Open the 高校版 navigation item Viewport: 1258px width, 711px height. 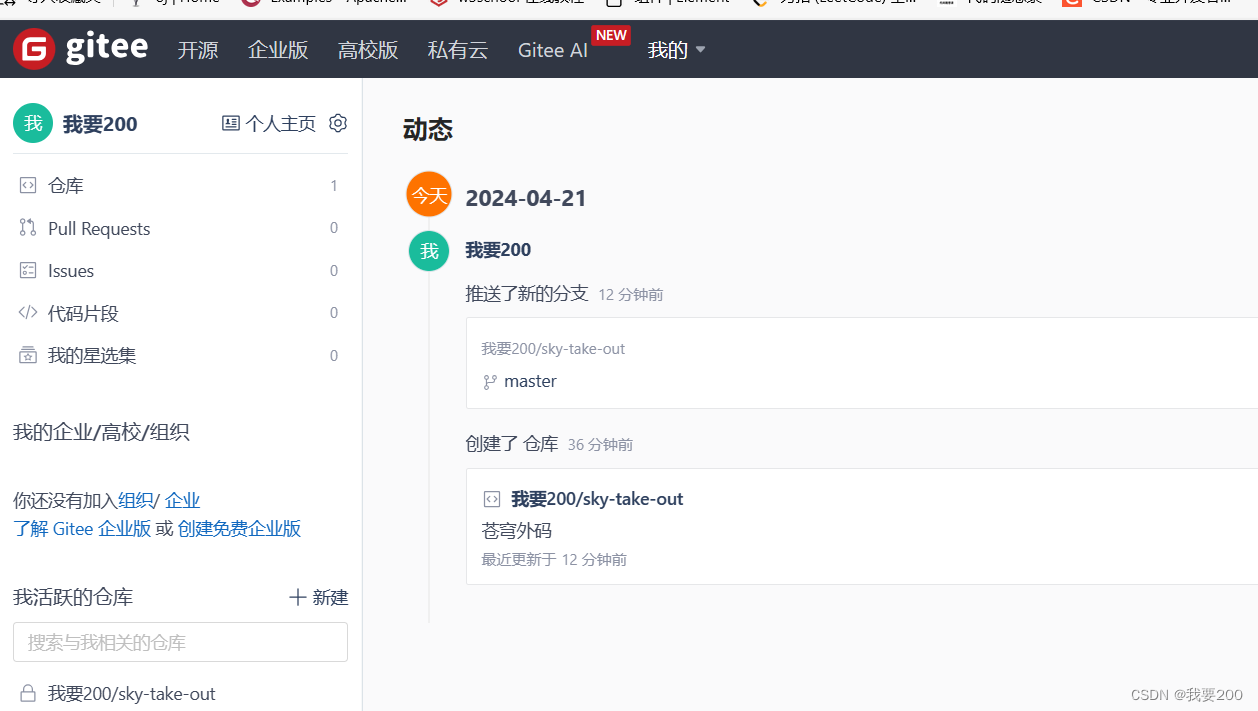(368, 50)
